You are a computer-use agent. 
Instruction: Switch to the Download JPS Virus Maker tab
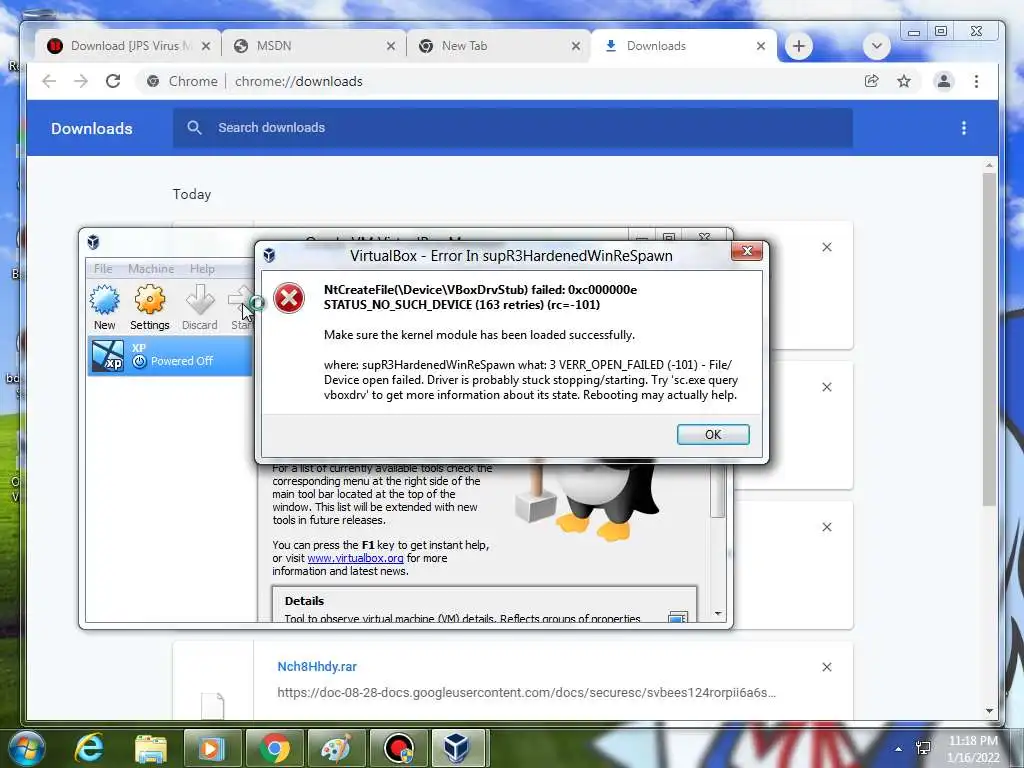[x=128, y=46]
